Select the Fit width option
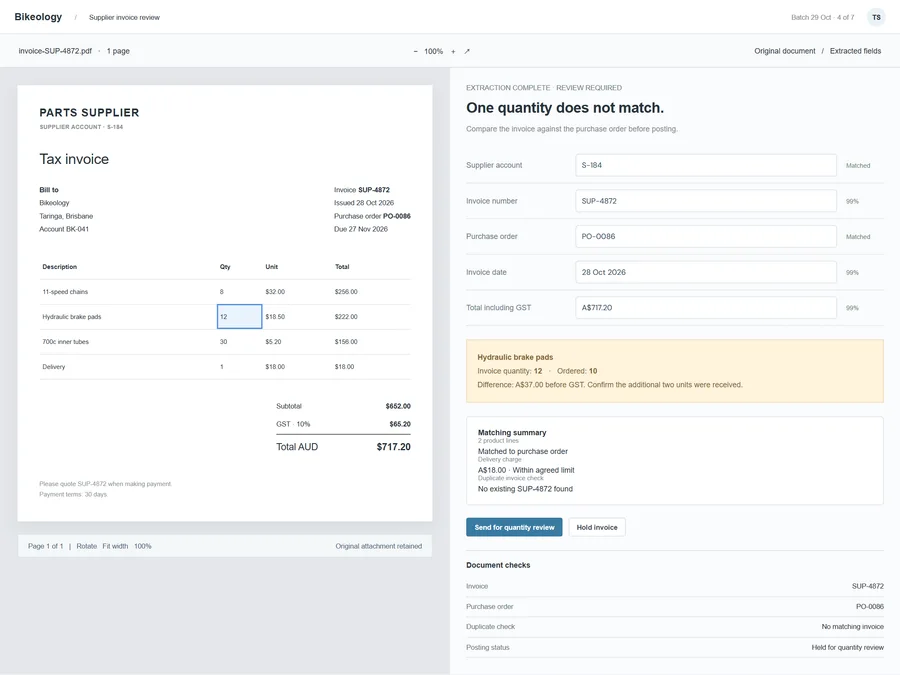Screen dimensions: 900x675 115,546
